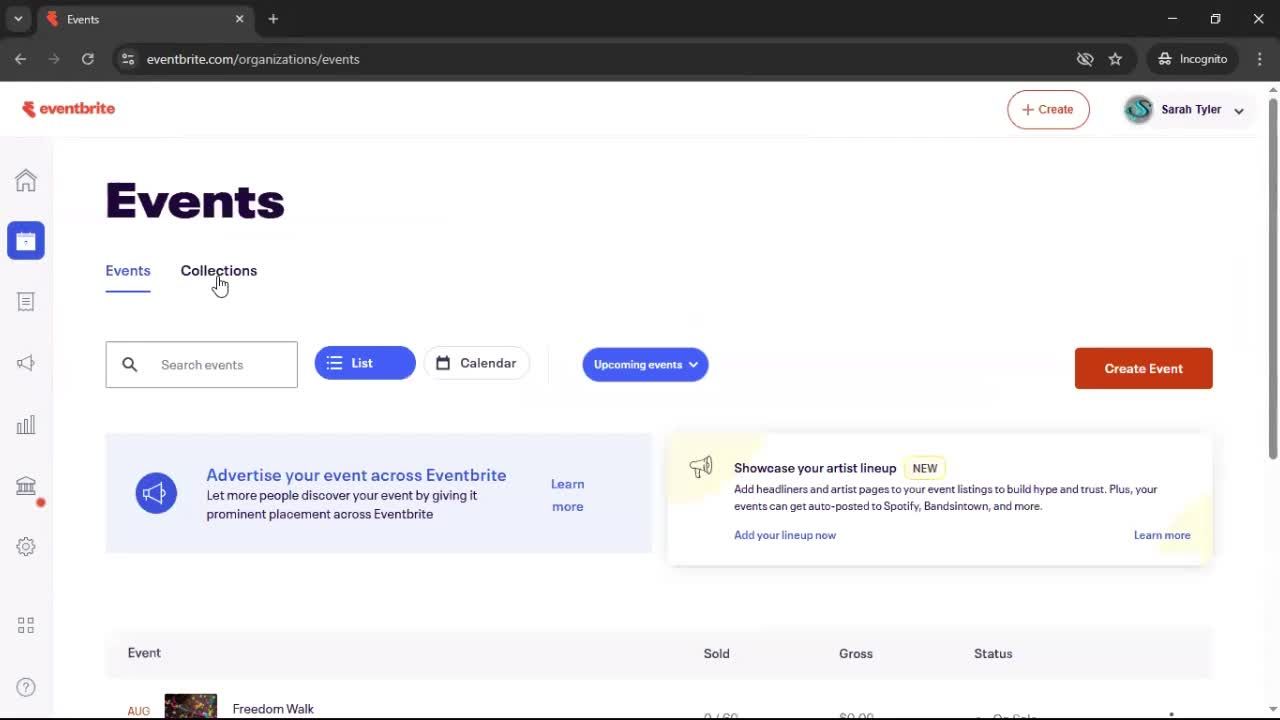Expand the Sarah Tyler account menu chevron
Screen dimensions: 1280x720
pyautogui.click(x=1239, y=111)
